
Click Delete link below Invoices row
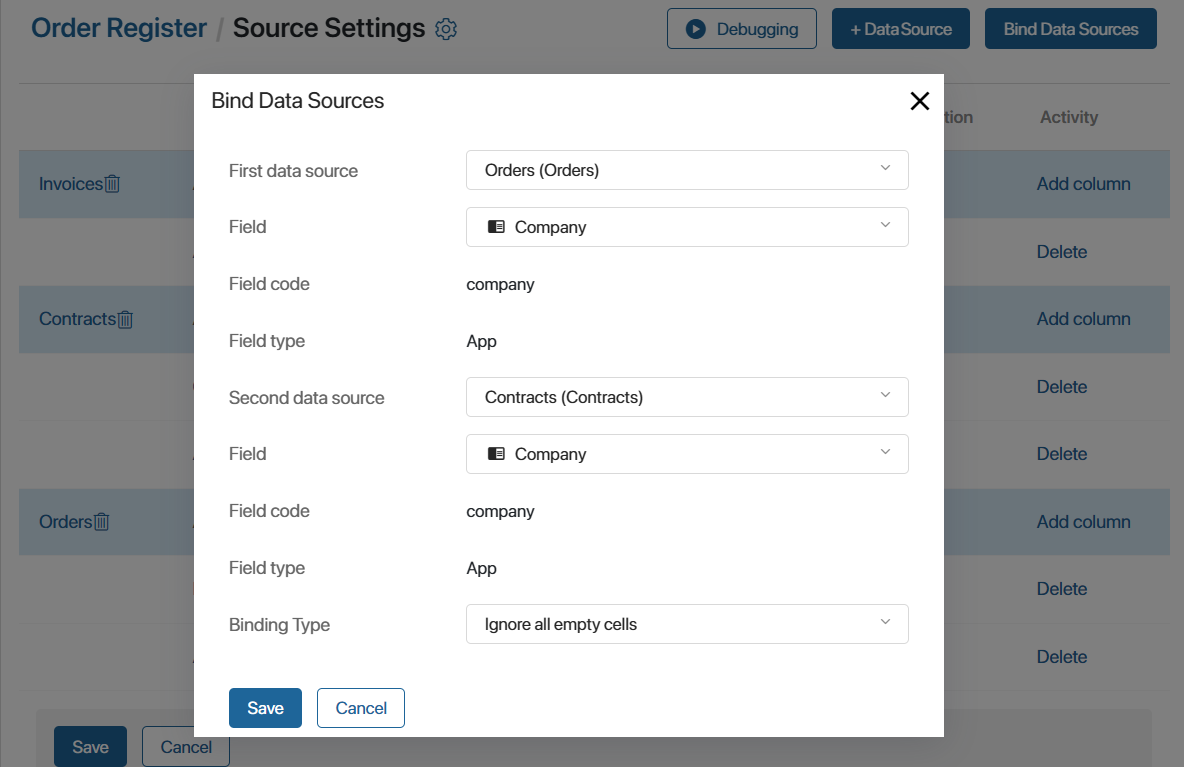point(1062,252)
